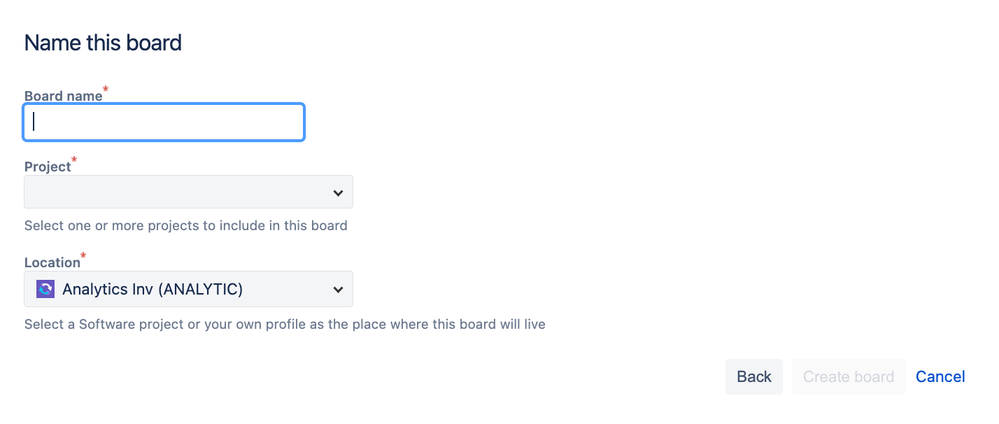Click the Location field chevron arrow

pos(338,289)
